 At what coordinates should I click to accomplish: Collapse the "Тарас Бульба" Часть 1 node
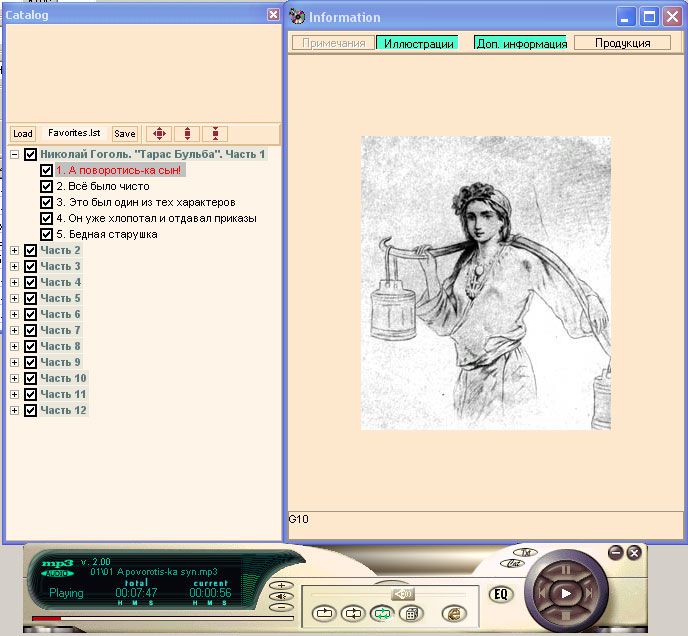click(14, 155)
